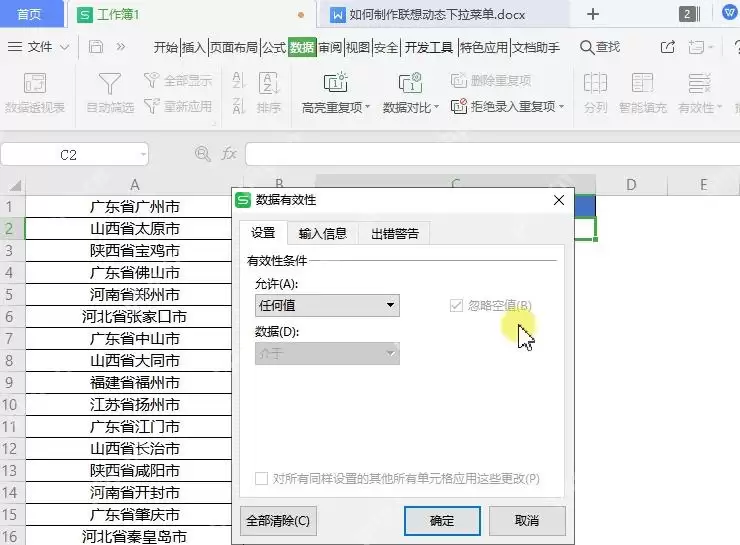Open the Security (安全) ribbon tab
This screenshot has height=545, width=740.
[386, 47]
